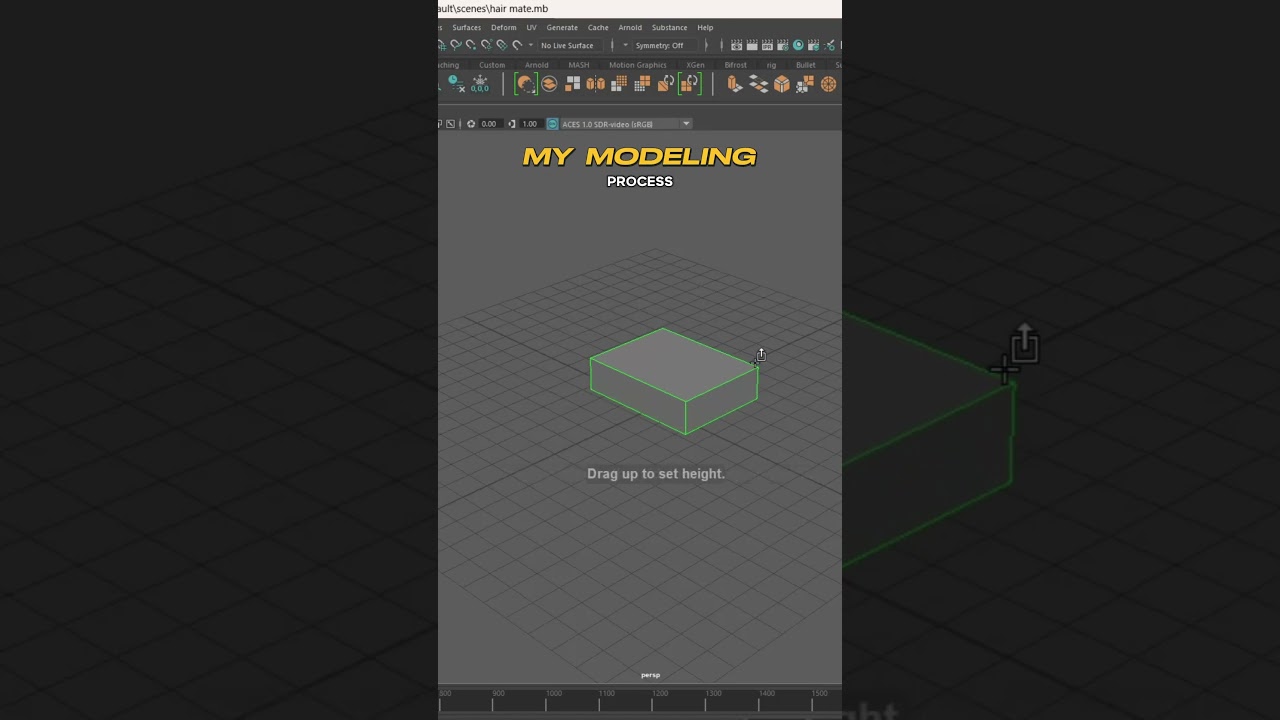
Task: Click the Extrude shelf icon
Action: 735,83
